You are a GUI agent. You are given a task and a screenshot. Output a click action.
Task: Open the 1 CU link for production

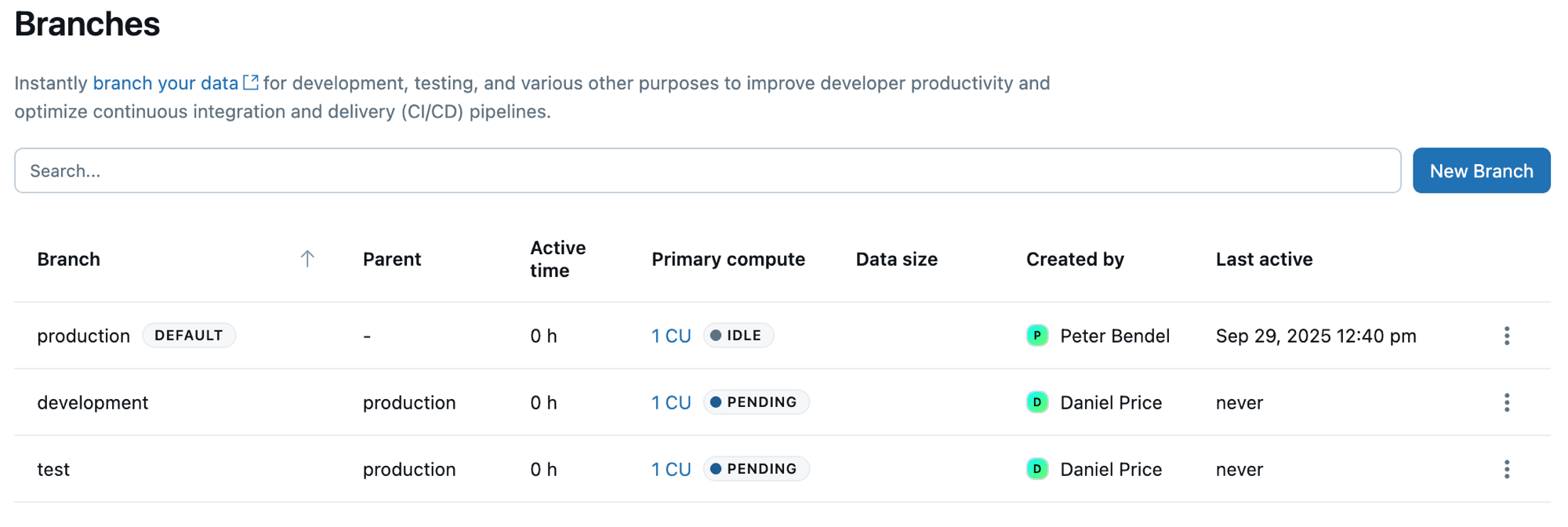point(671,336)
